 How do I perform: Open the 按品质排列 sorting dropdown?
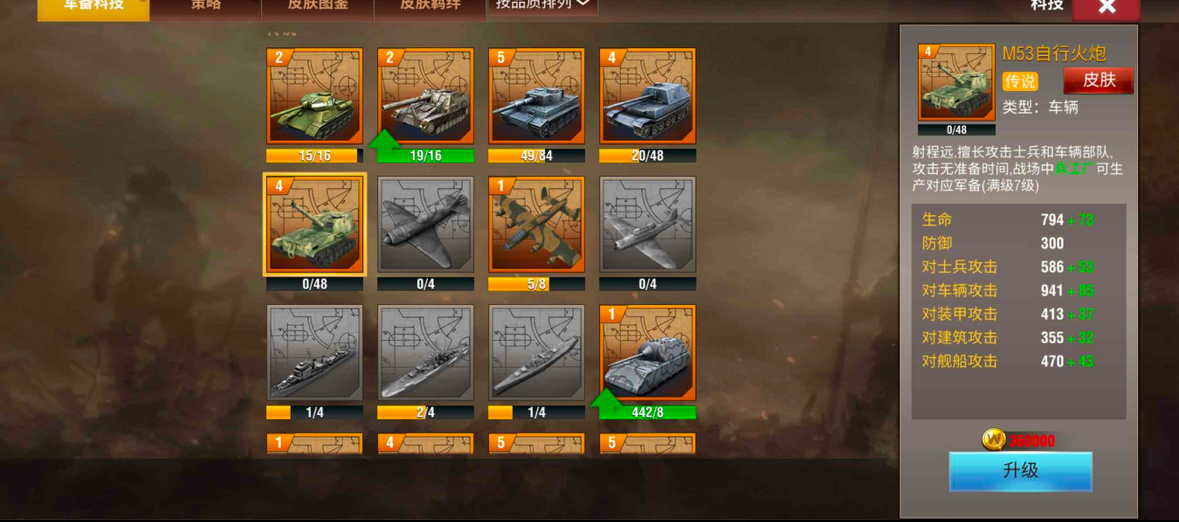543,6
